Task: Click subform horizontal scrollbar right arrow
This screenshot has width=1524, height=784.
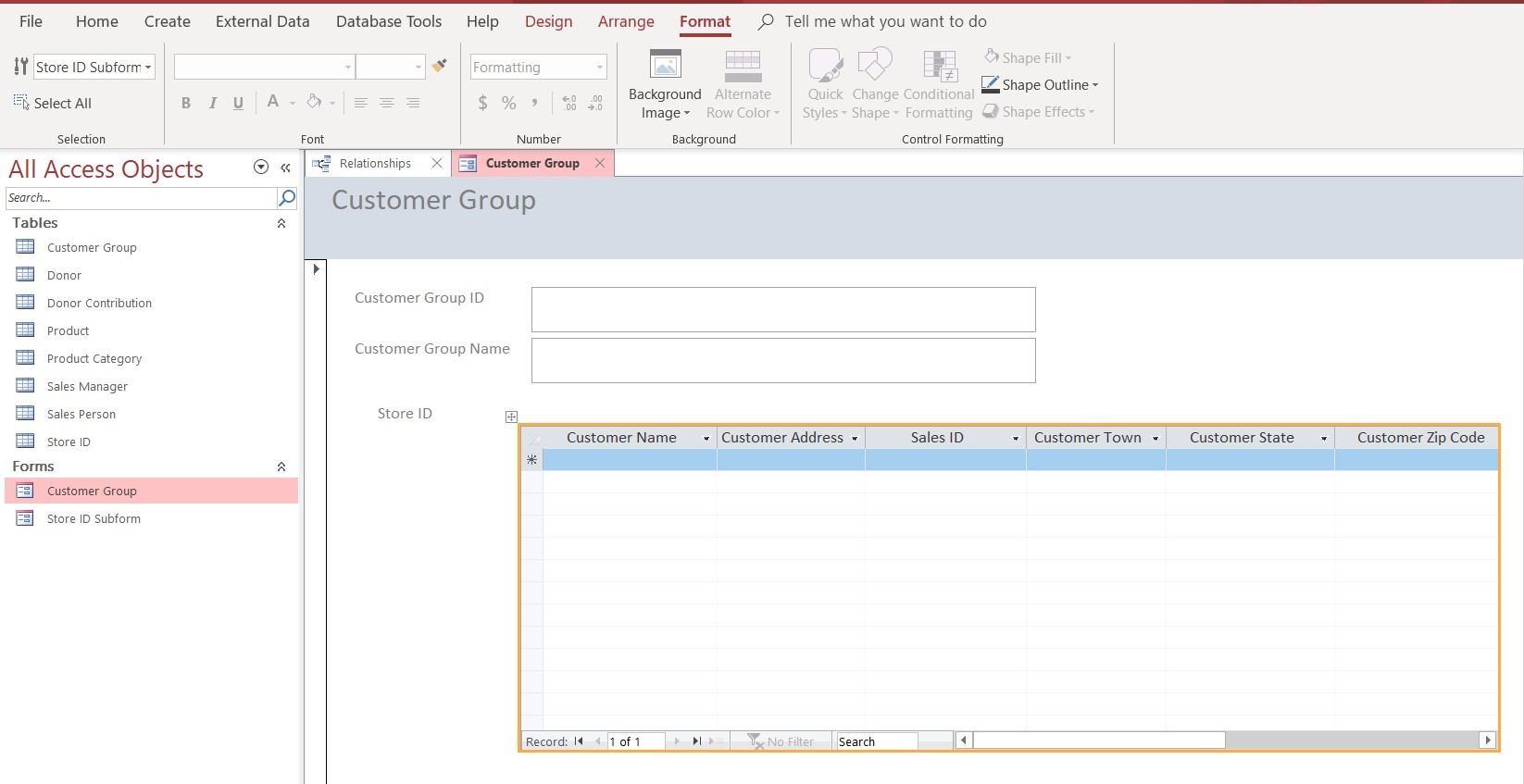Action: pyautogui.click(x=1487, y=740)
